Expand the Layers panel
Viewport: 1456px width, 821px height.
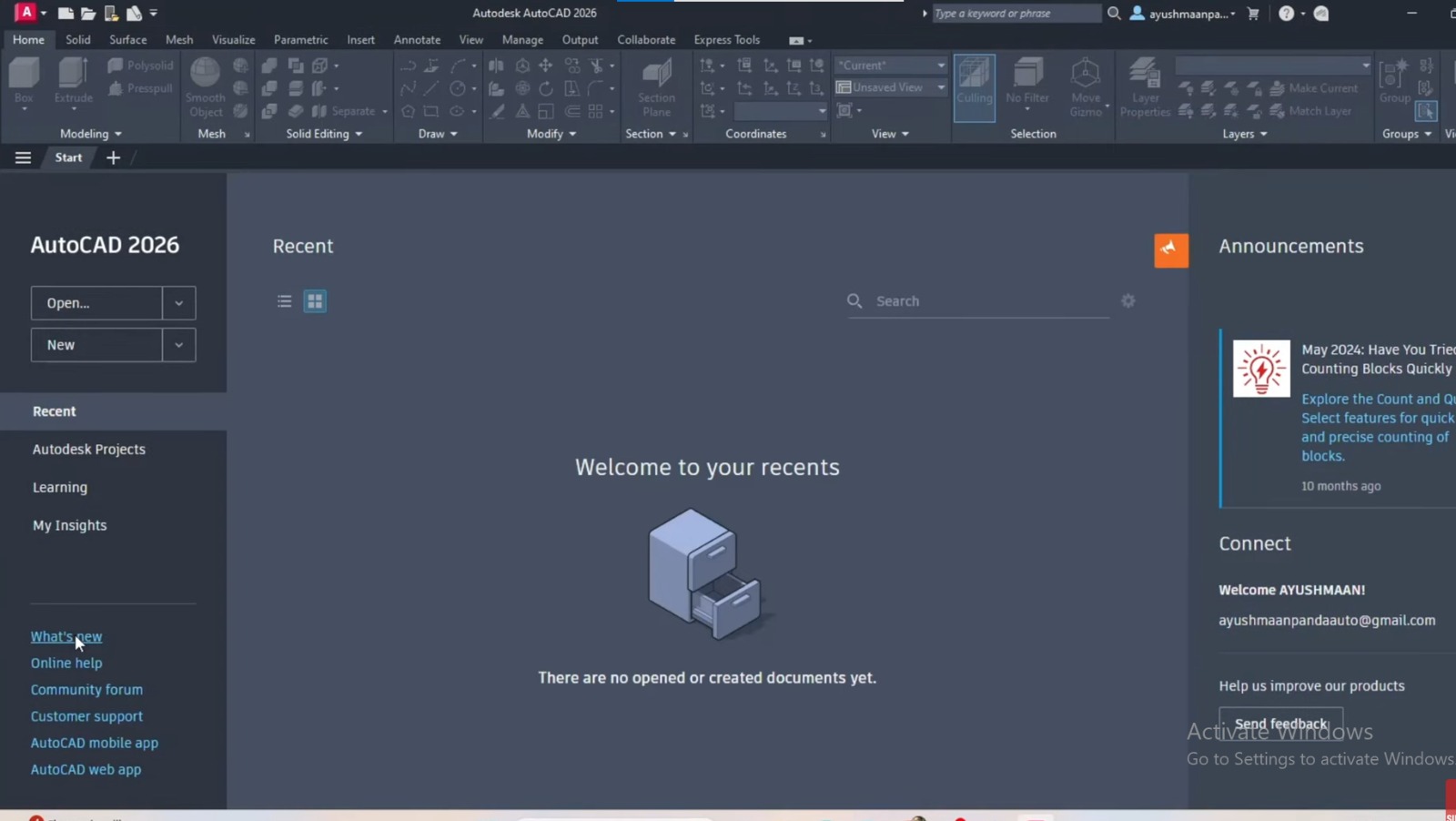tap(1244, 134)
